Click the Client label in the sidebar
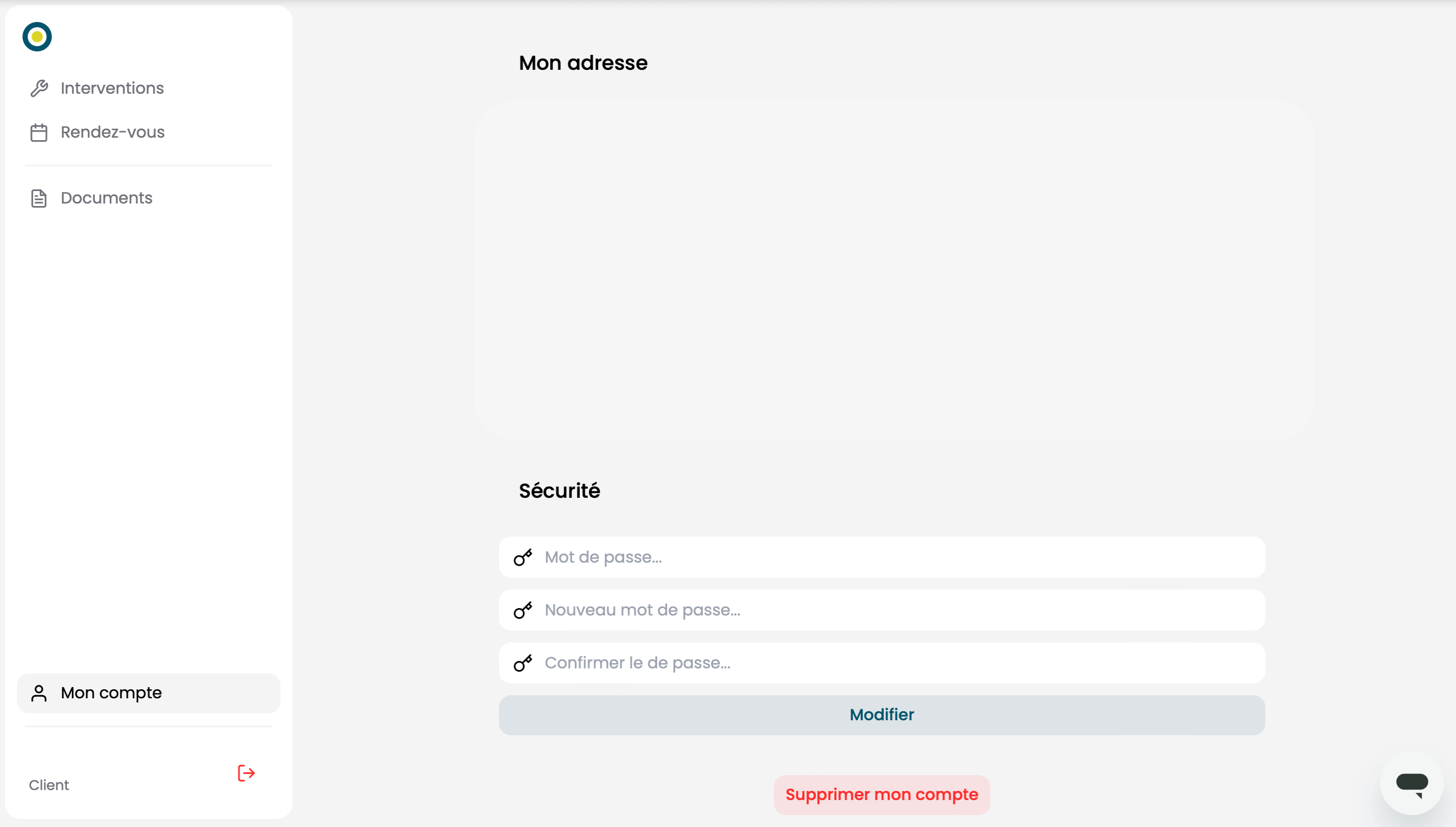The width and height of the screenshot is (1456, 827). point(49,785)
